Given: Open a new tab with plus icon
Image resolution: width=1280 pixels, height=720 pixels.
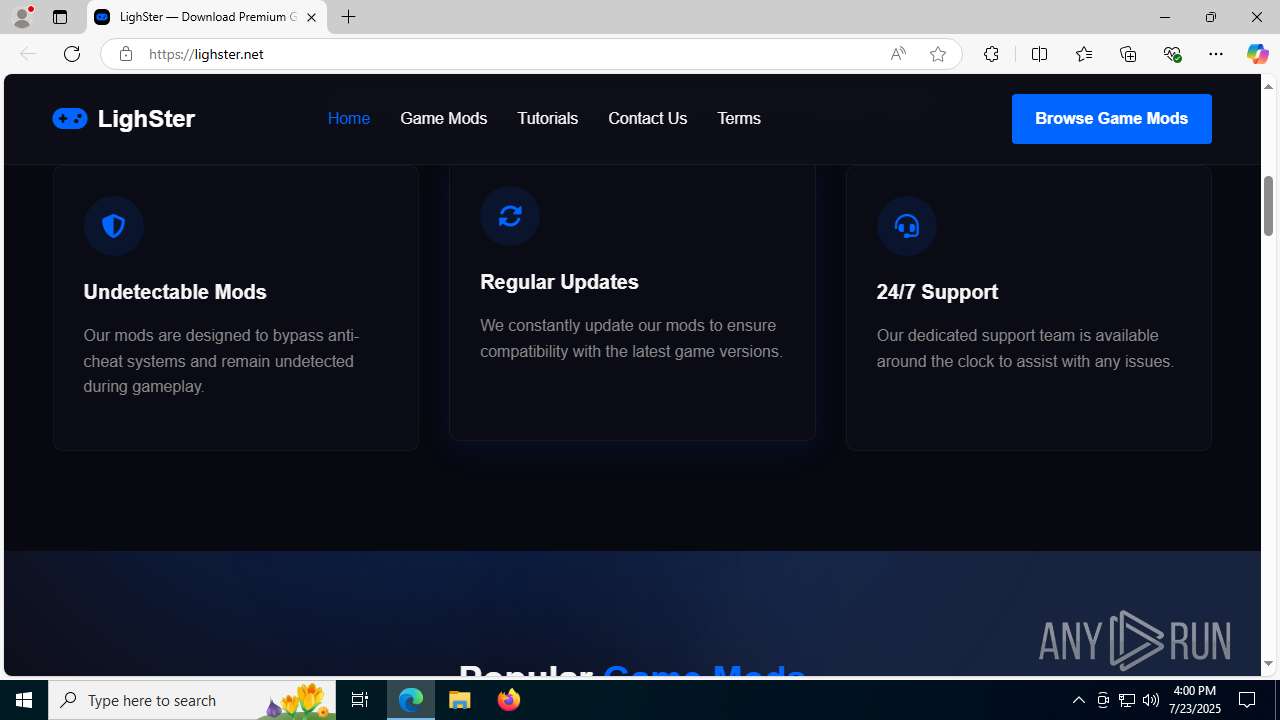Looking at the screenshot, I should (348, 17).
